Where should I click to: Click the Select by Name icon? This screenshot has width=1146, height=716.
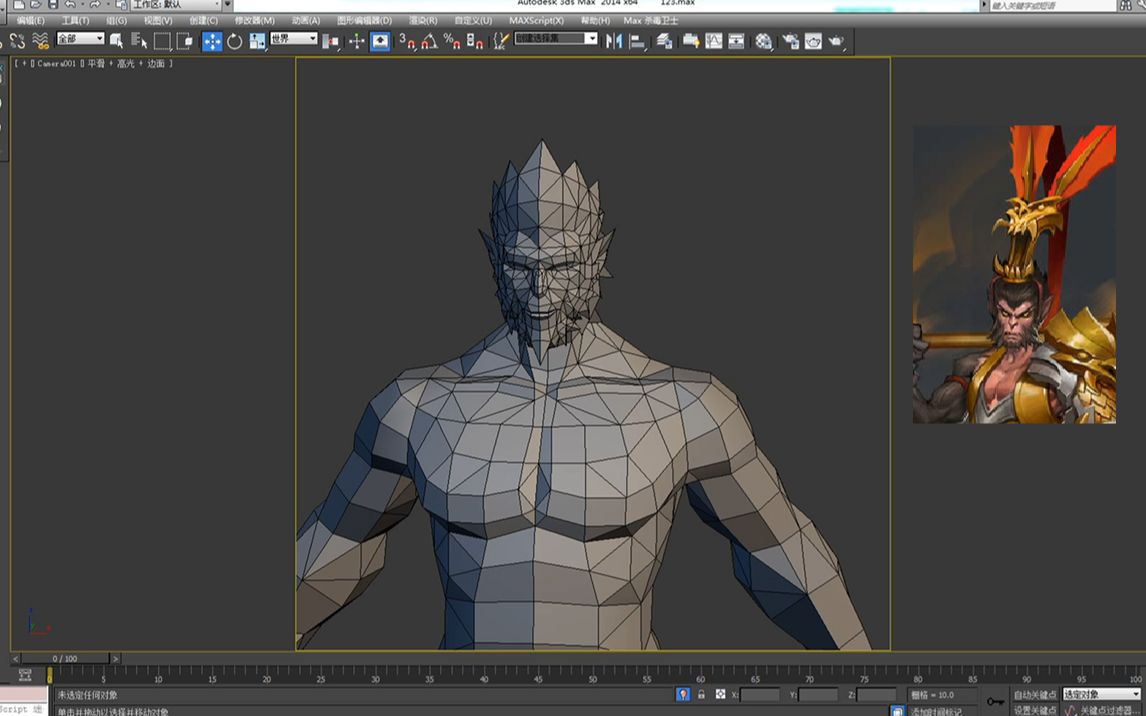[x=139, y=41]
